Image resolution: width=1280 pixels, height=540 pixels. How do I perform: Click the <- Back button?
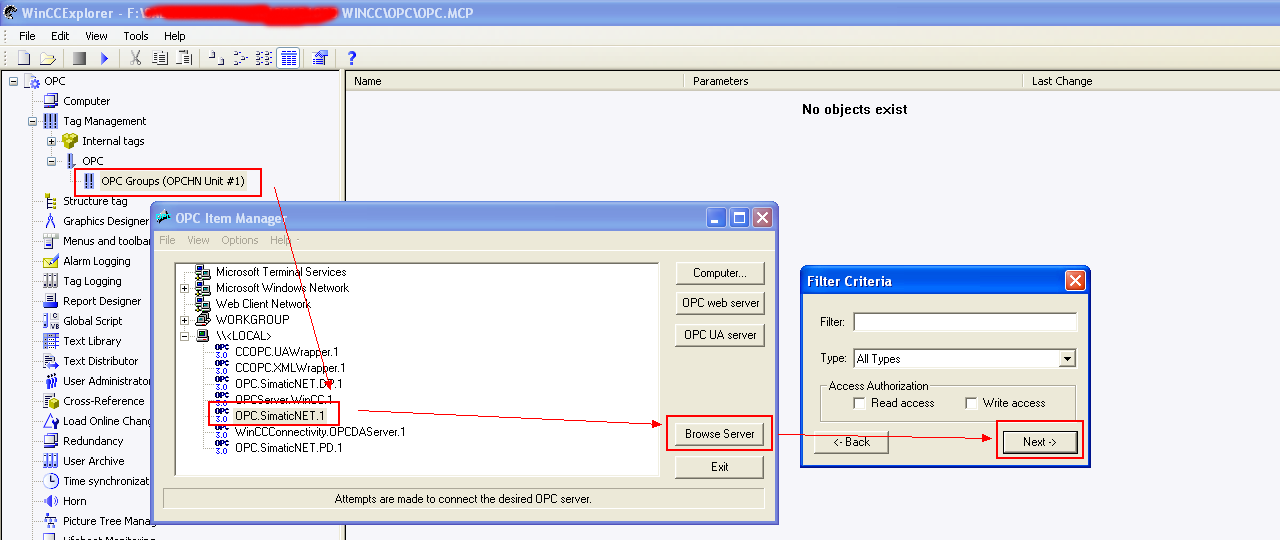pos(851,442)
